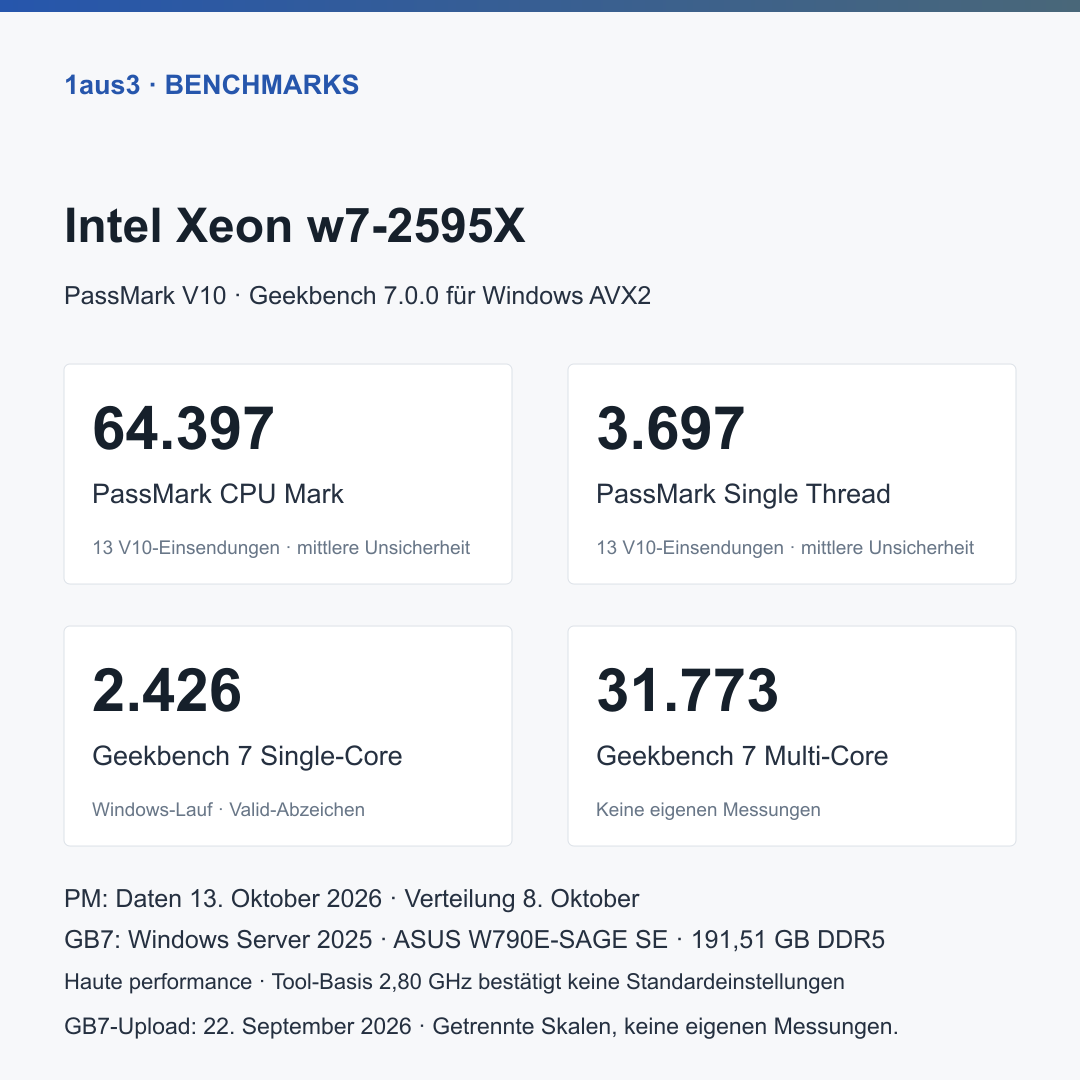The image size is (1080, 1080).
Task: Click the Keine eigenen Messungen card note
Action: click(x=708, y=809)
